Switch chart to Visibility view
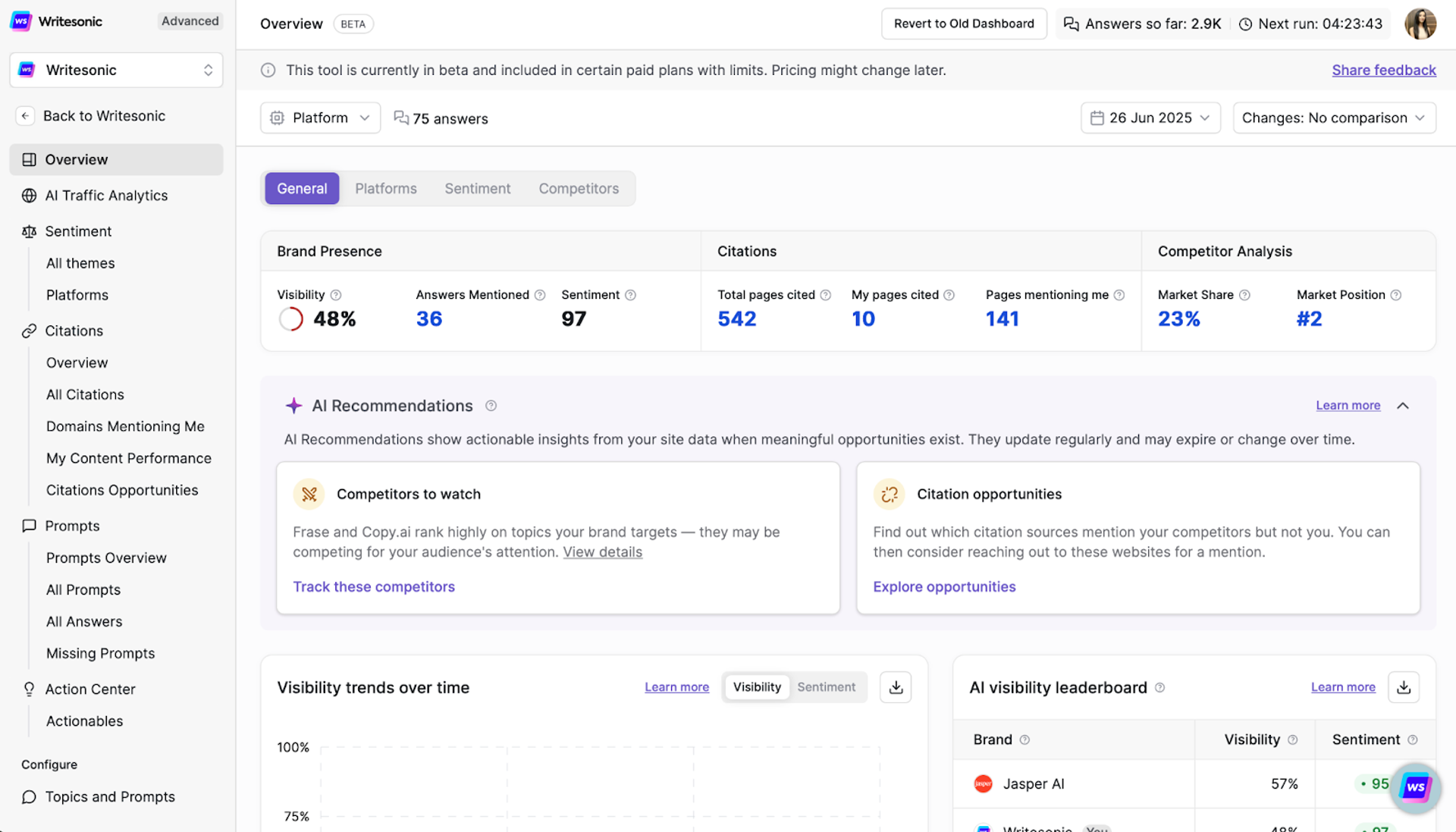Image resolution: width=1456 pixels, height=832 pixels. click(757, 687)
